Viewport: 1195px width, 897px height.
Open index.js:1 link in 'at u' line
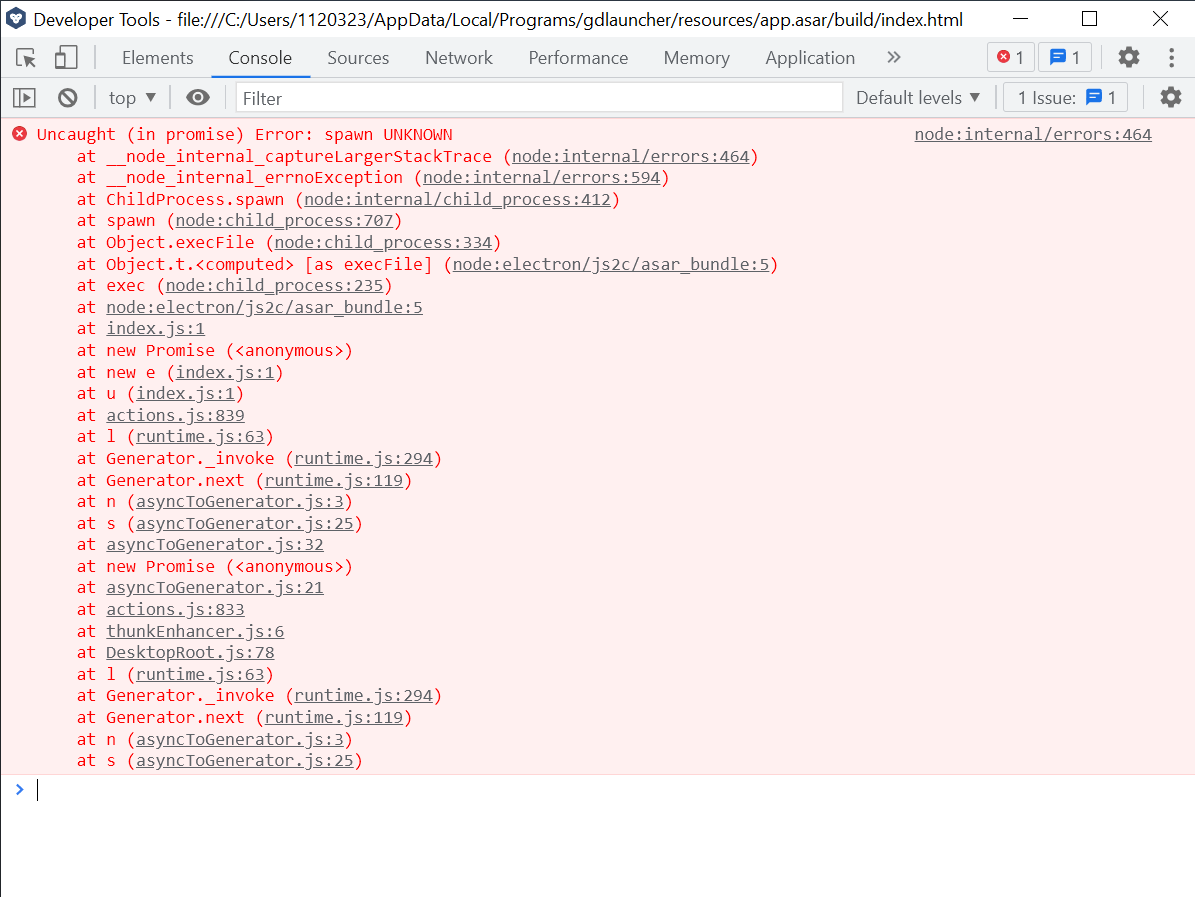click(185, 394)
